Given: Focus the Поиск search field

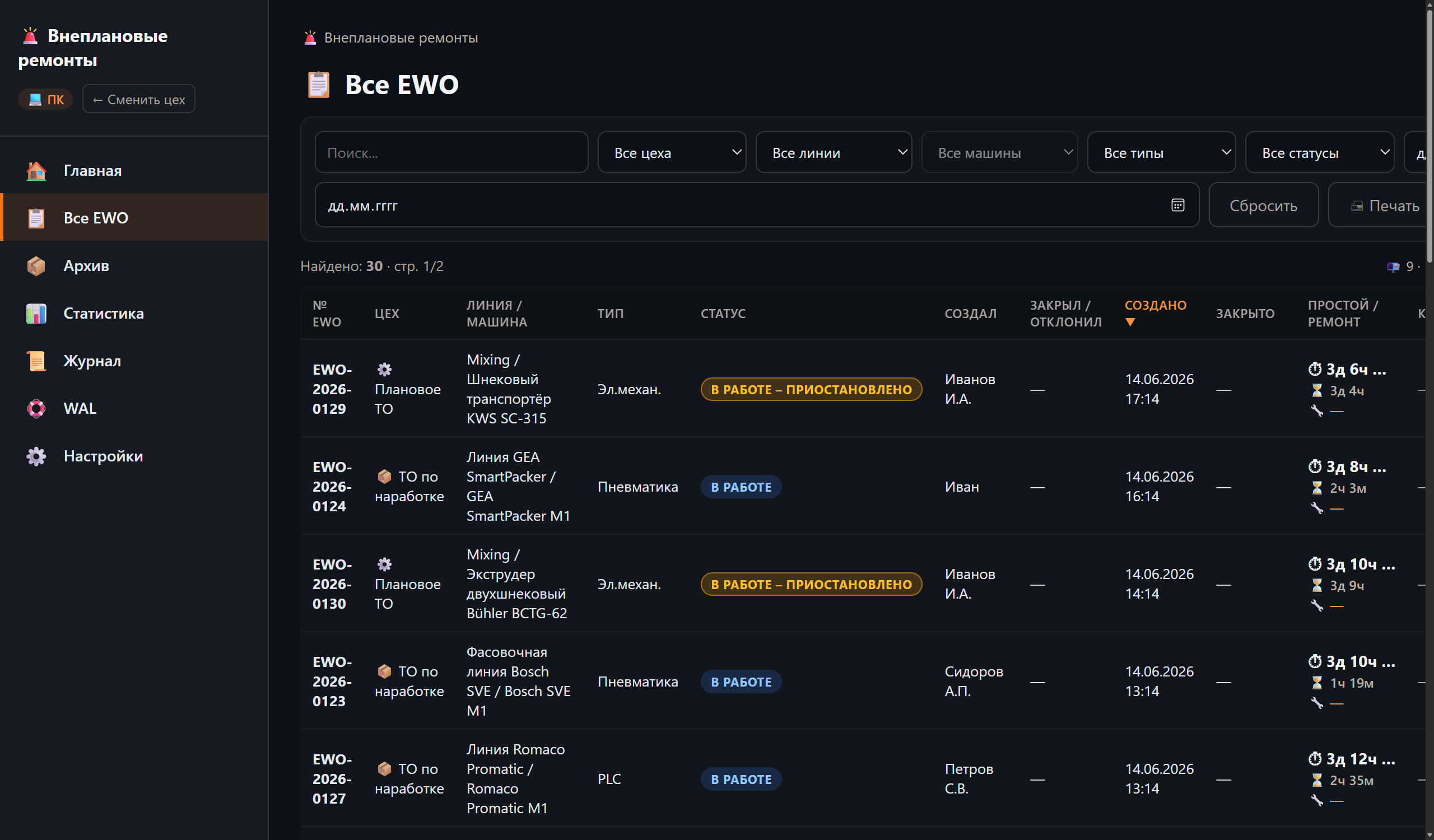Looking at the screenshot, I should coord(451,152).
